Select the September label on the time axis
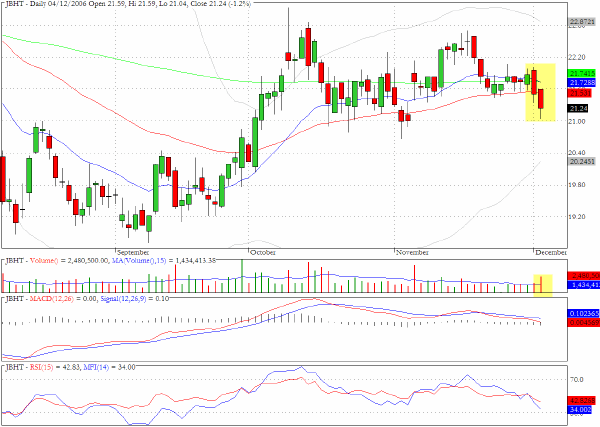600x427 pixels. point(133,253)
